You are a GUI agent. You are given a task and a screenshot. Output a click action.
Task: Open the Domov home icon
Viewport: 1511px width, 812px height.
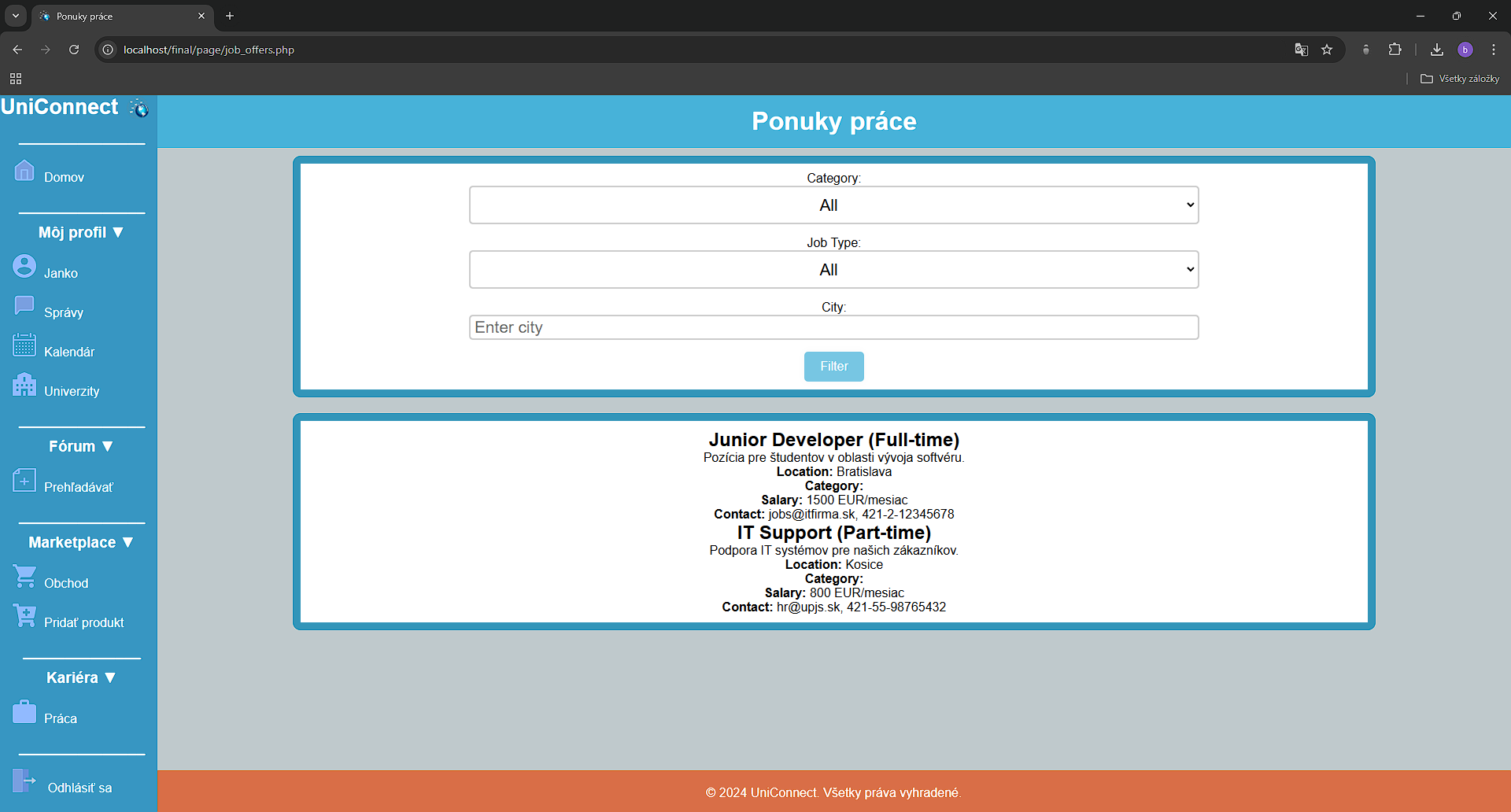pos(24,170)
